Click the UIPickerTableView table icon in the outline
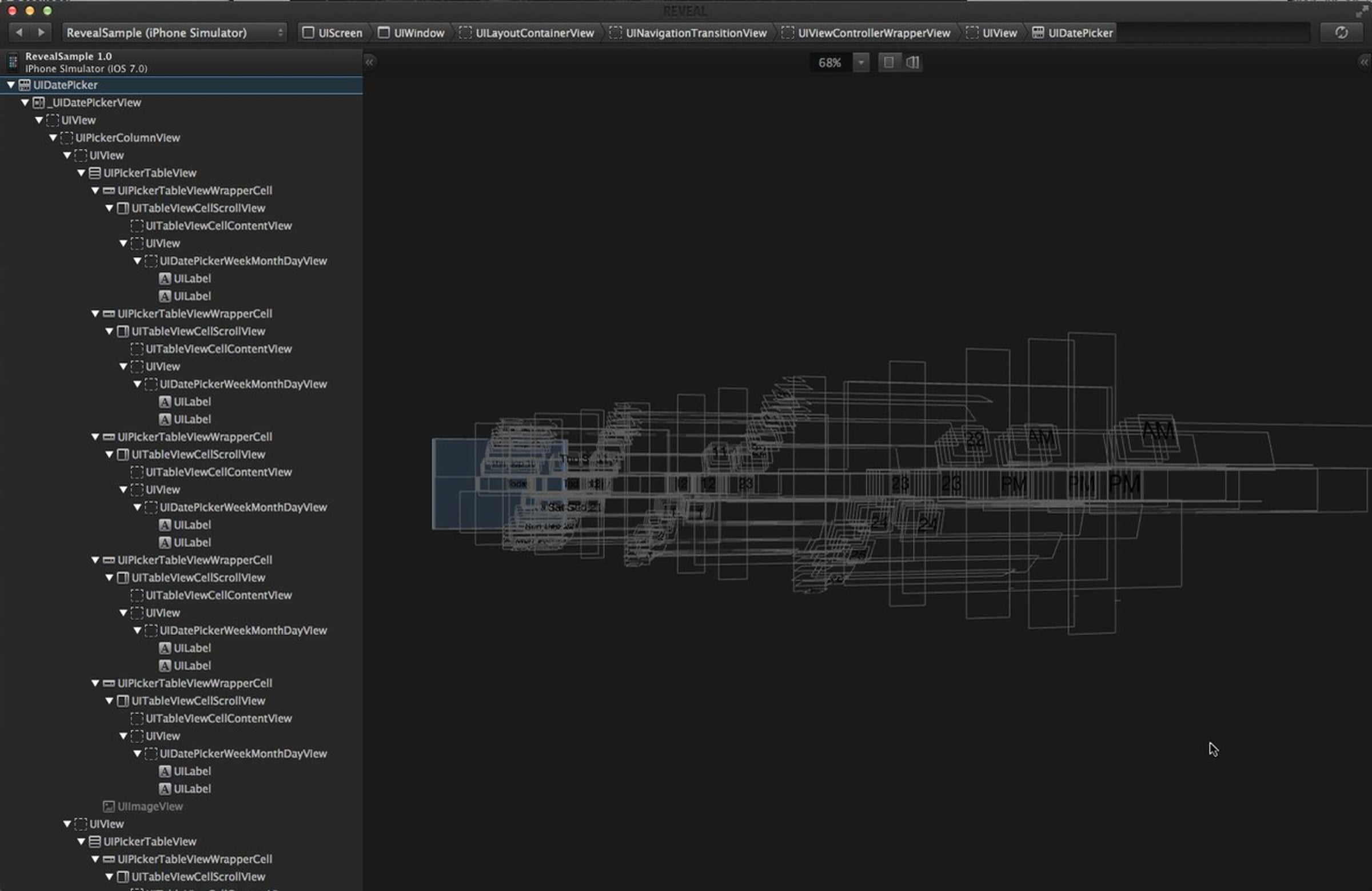This screenshot has height=891, width=1372. pos(94,173)
